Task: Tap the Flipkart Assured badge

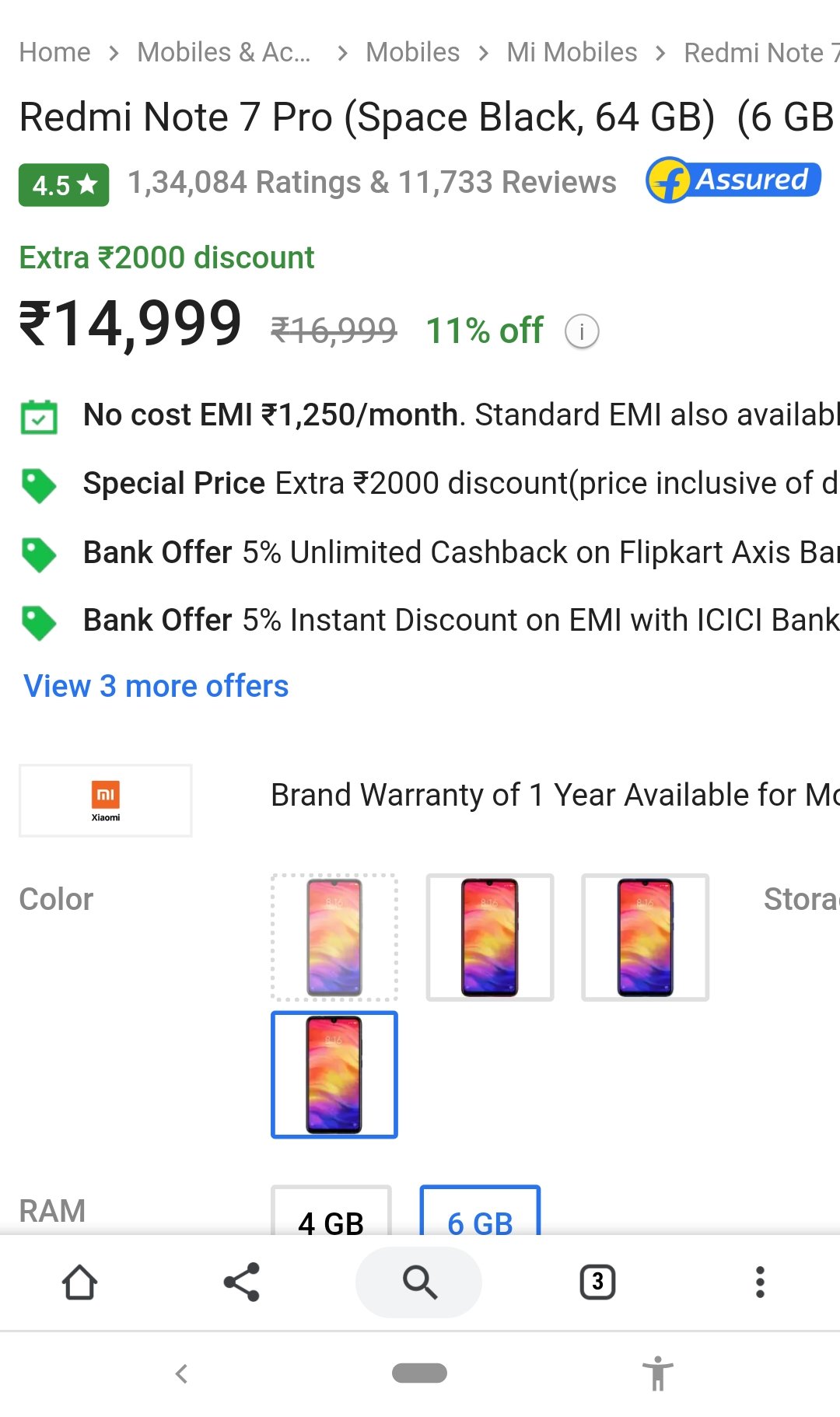Action: point(733,180)
